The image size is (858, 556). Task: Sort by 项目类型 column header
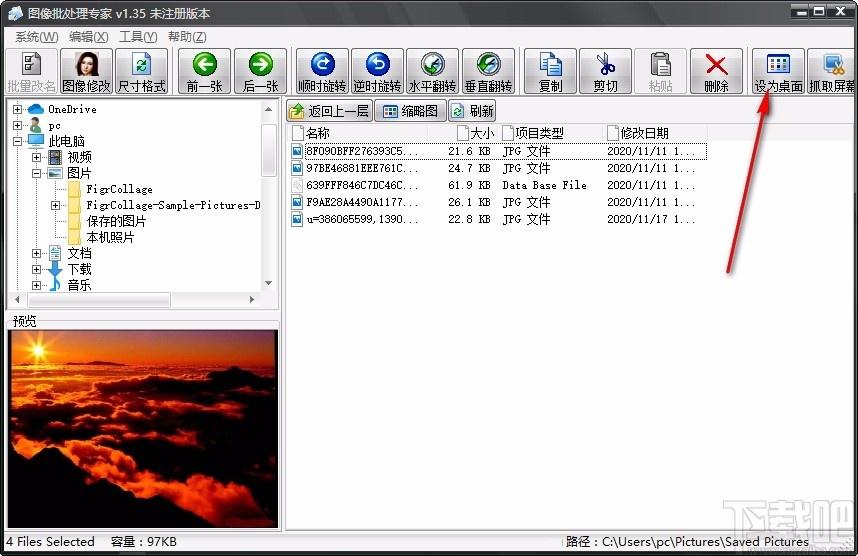point(552,133)
